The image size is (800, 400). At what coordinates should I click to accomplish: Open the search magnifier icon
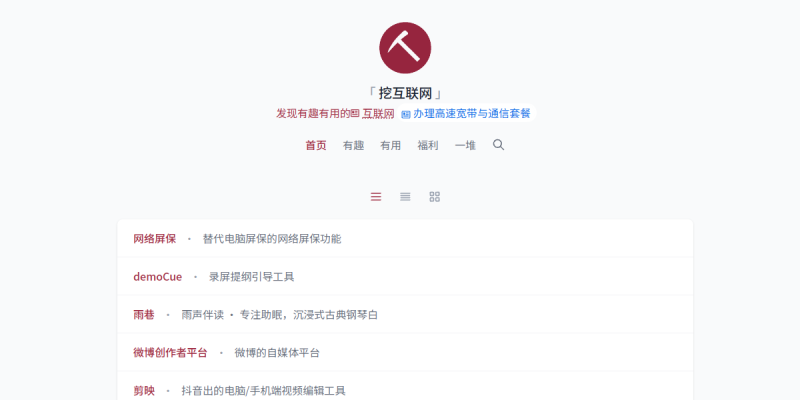tap(498, 145)
